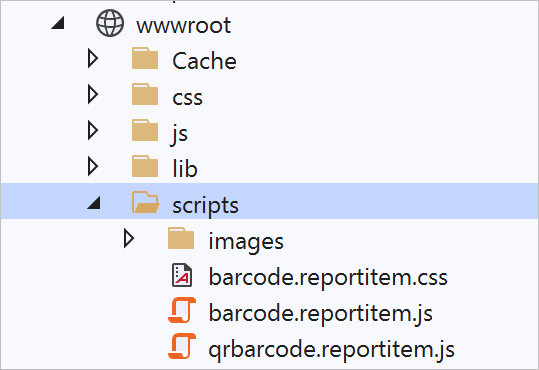Click the barcode.reportitem.css stylesheet file icon

pyautogui.click(x=182, y=275)
